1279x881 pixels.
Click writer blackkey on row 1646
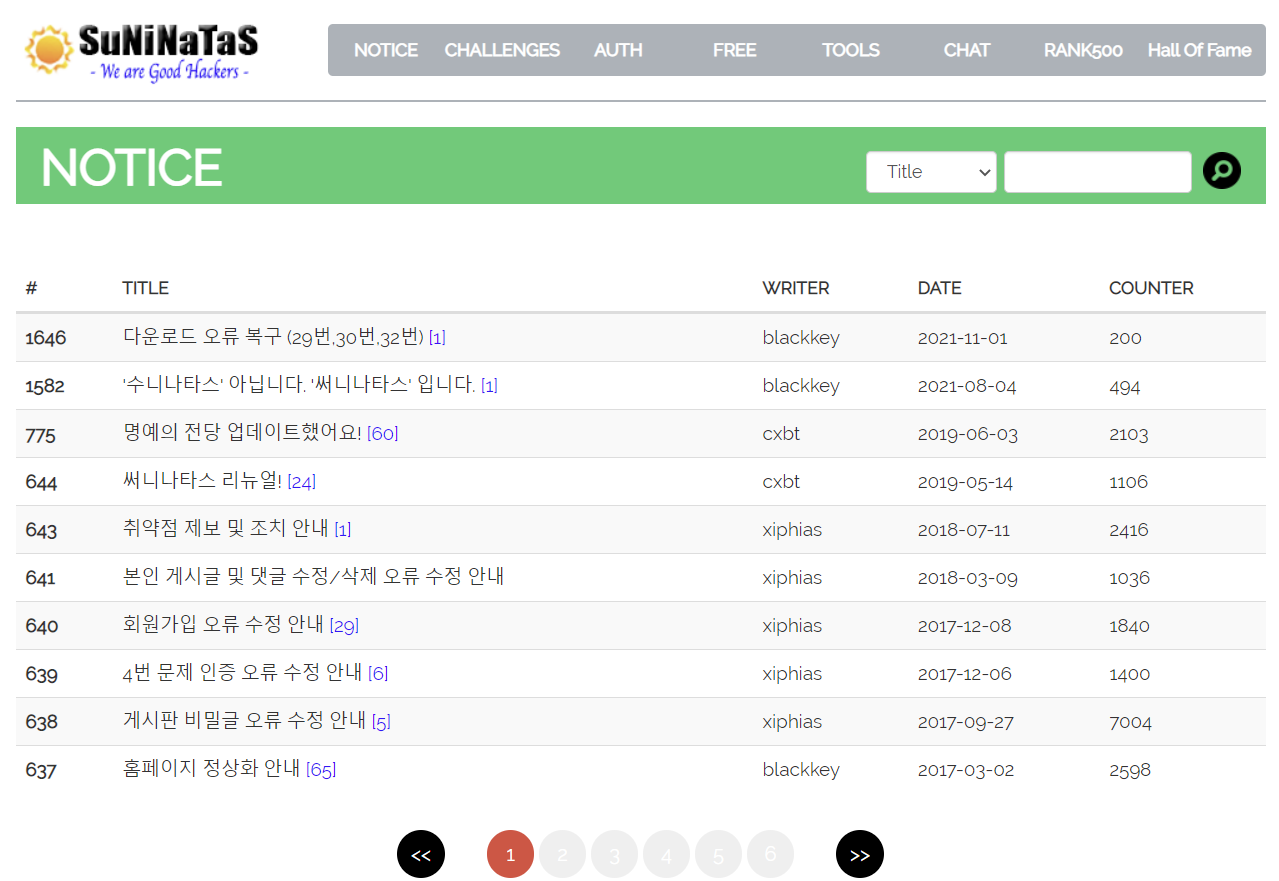coord(801,338)
